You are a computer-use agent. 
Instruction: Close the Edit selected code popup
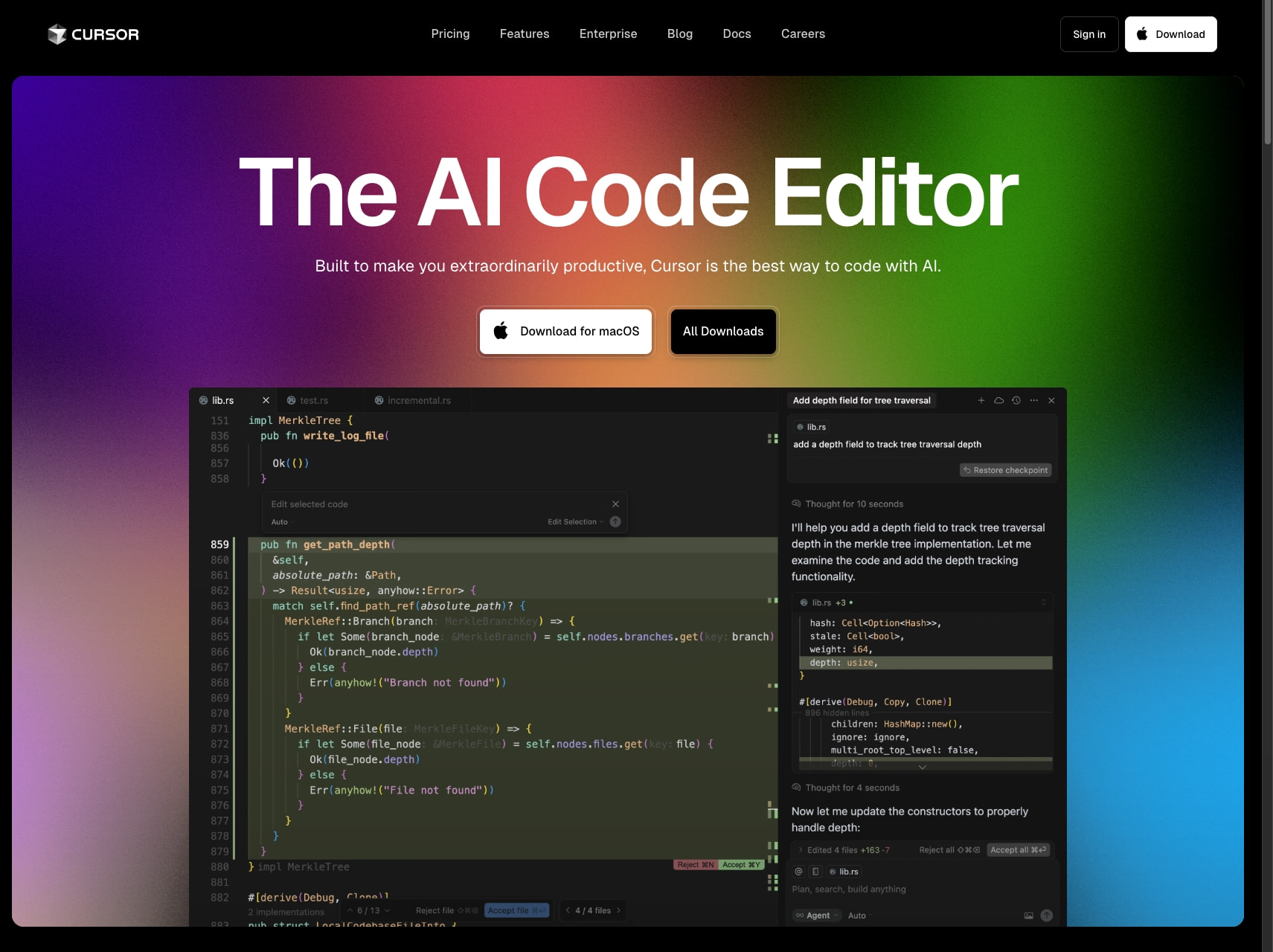point(615,504)
